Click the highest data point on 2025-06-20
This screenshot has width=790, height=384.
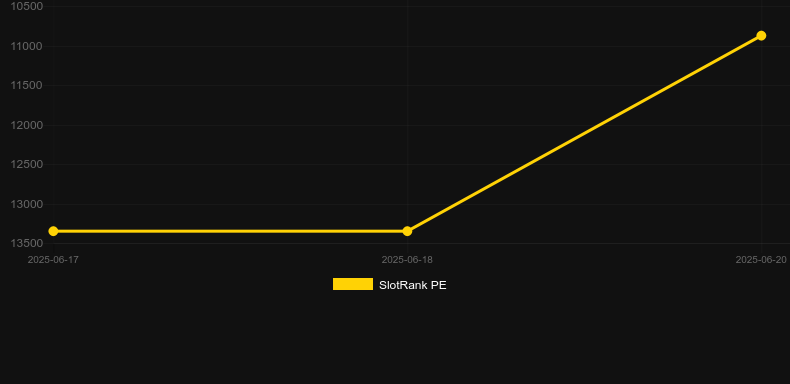761,36
